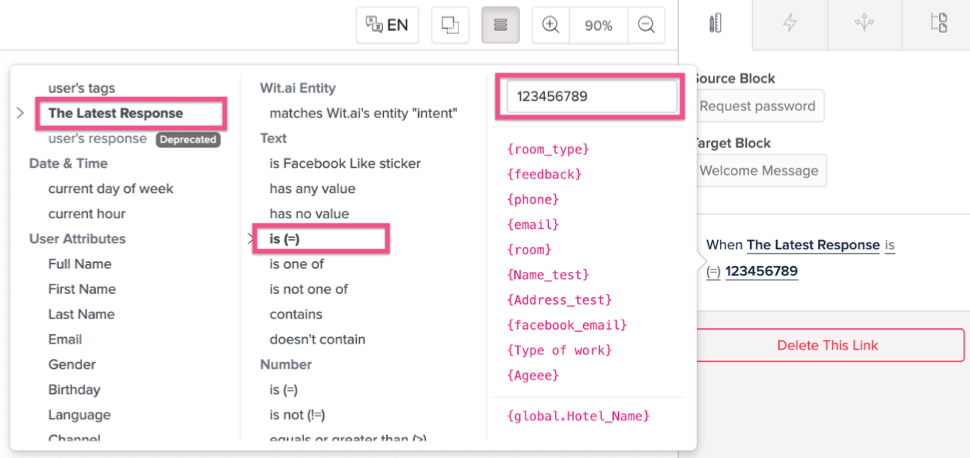Click the Welcome Message target block
This screenshot has width=970, height=458.
coord(758,170)
